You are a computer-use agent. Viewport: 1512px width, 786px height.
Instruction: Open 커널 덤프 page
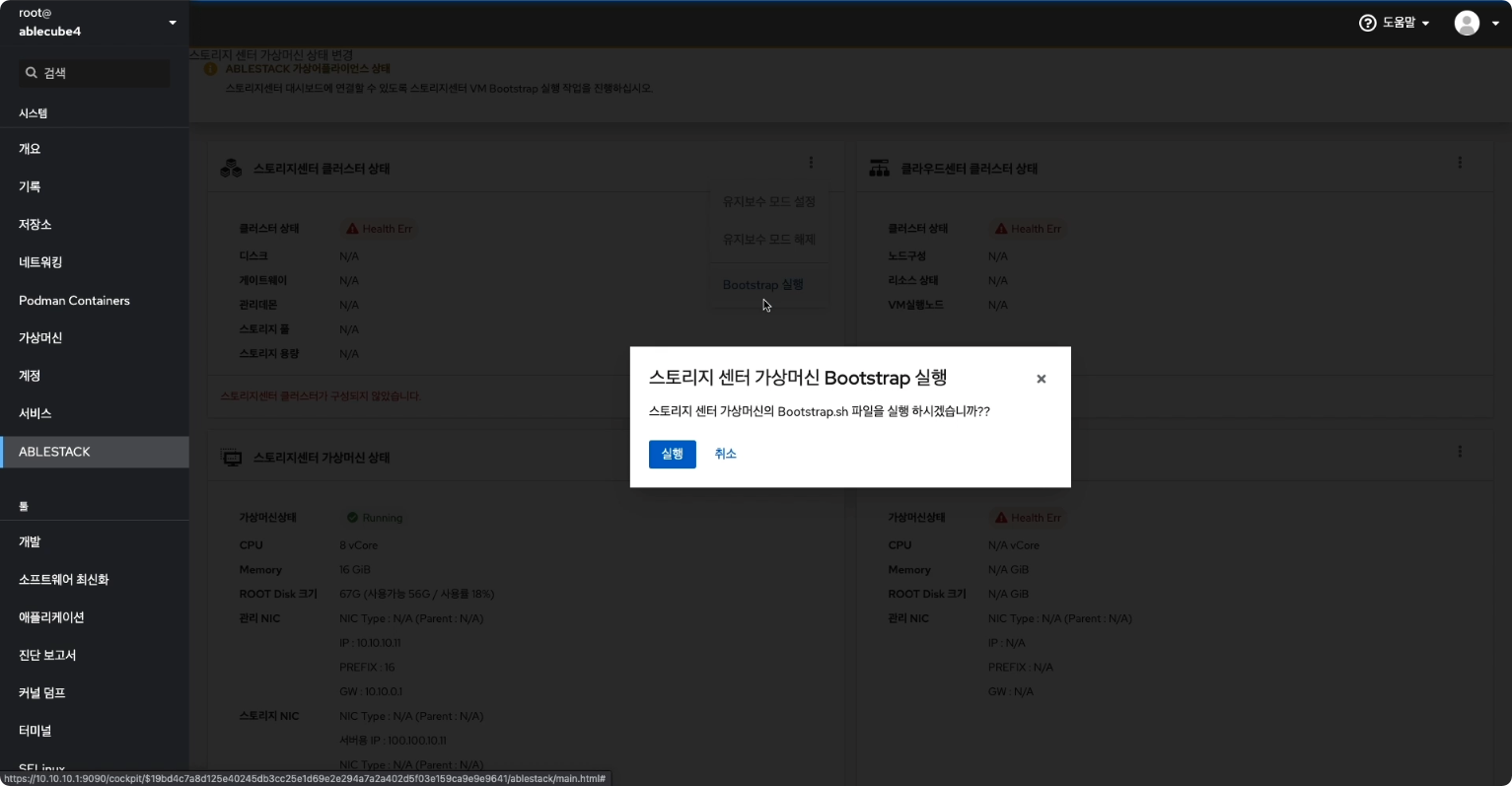(95, 693)
